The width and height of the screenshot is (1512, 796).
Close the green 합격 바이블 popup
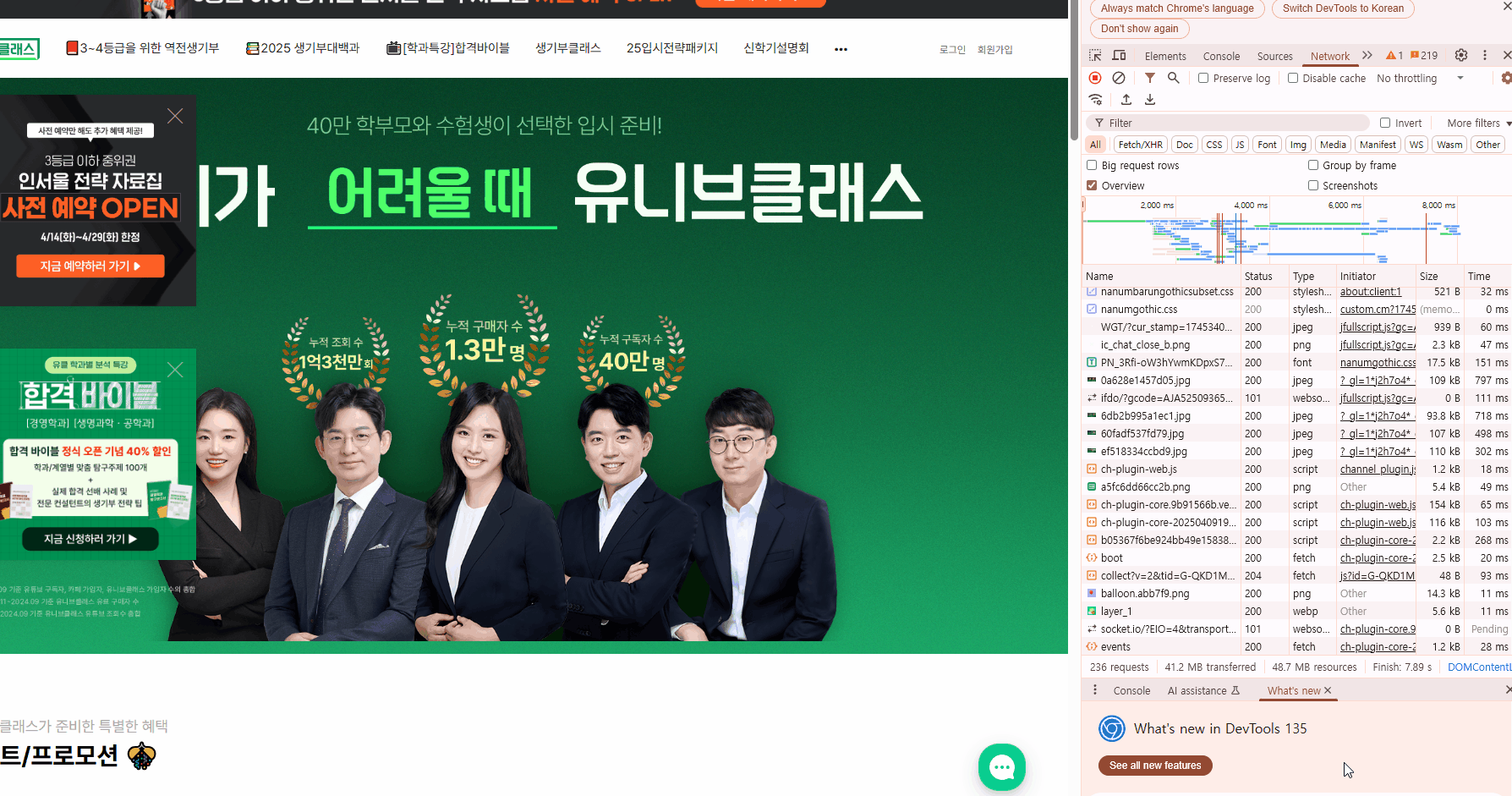click(175, 370)
